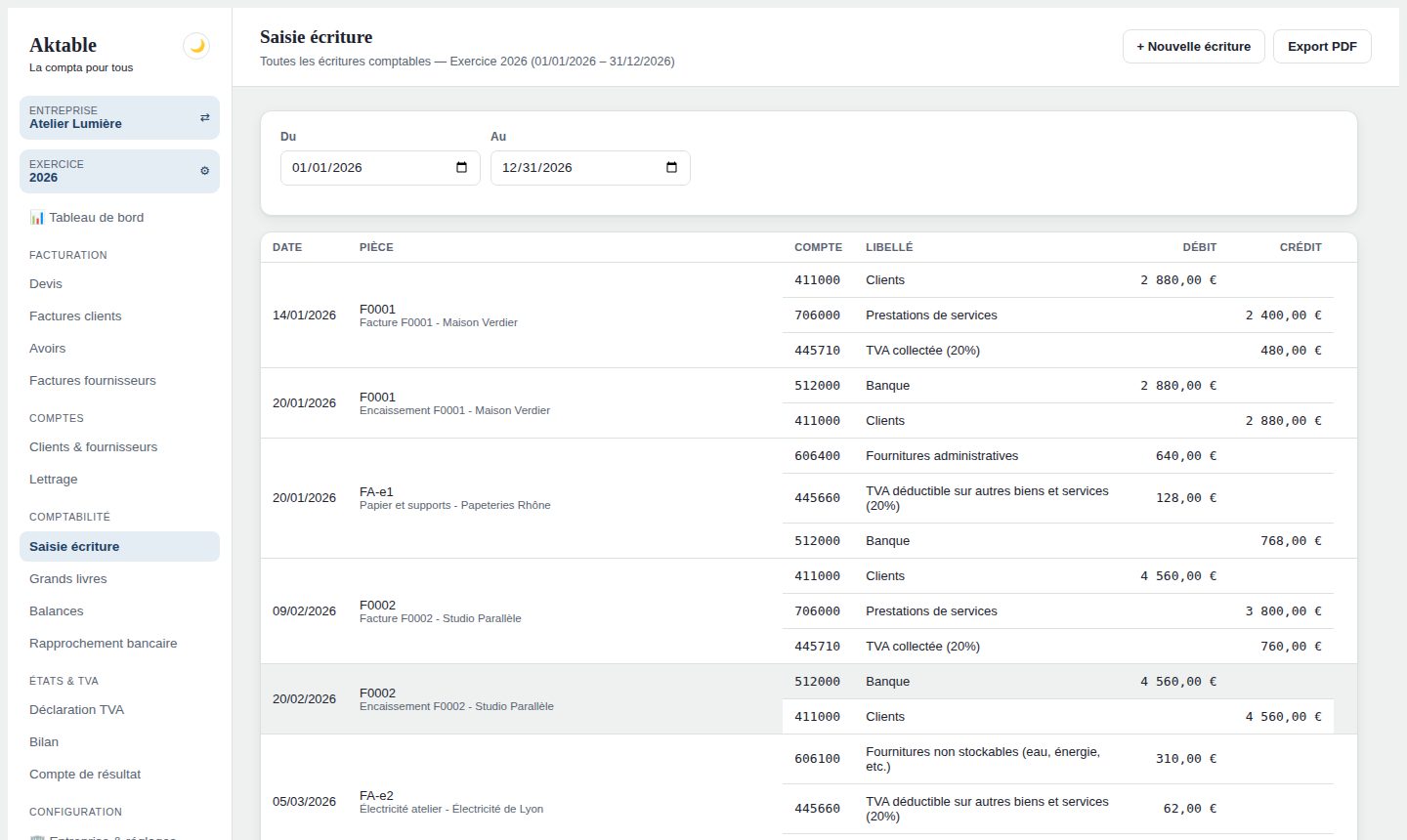Open the Exercice 2026 selector
1407x840 pixels.
[119, 171]
